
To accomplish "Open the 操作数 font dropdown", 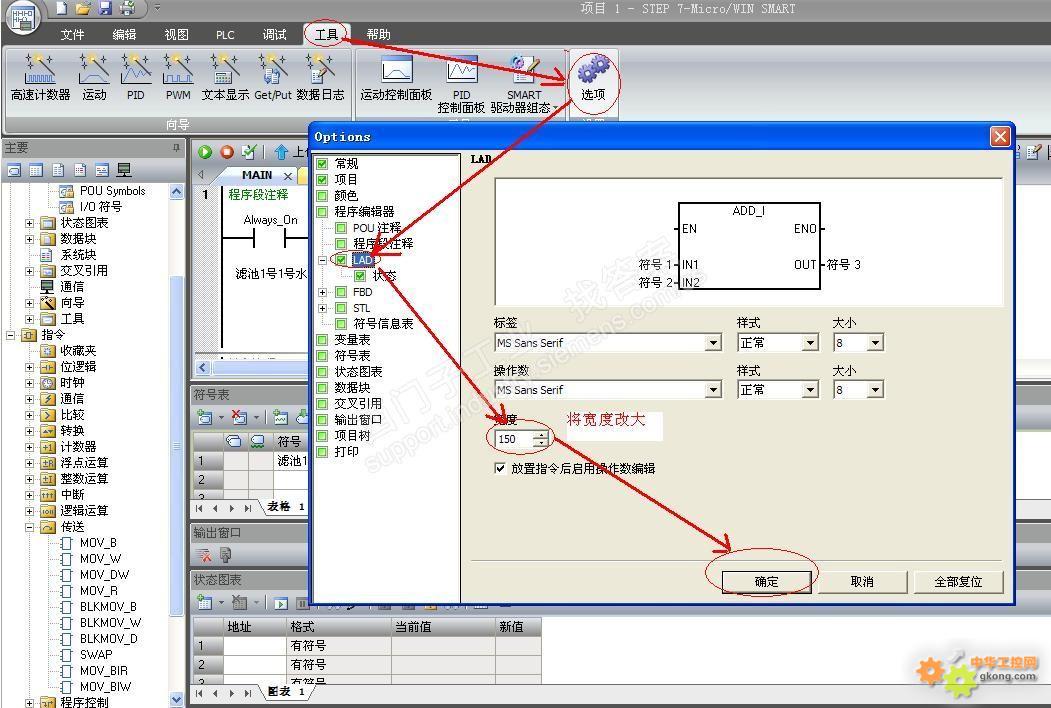I will click(x=713, y=390).
